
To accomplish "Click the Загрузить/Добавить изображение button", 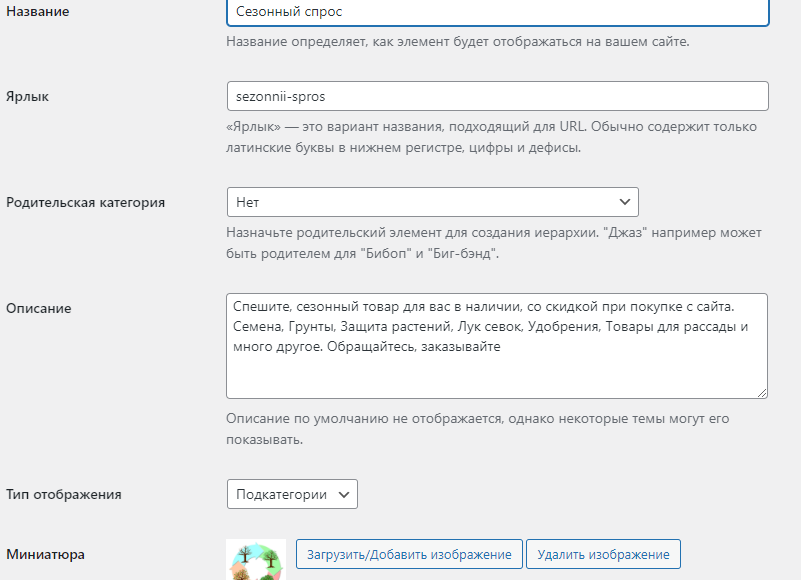I will (x=409, y=554).
